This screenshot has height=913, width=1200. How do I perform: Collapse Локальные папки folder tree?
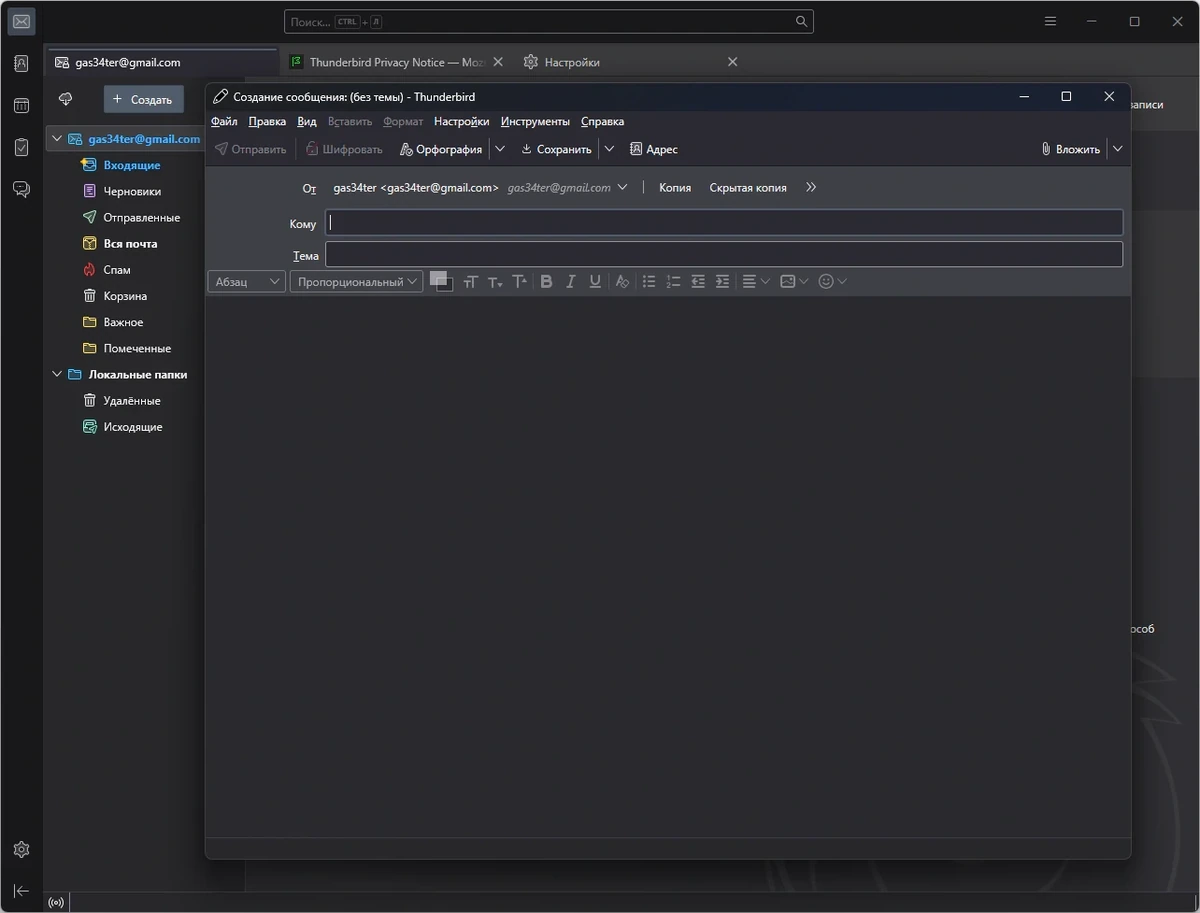click(57, 375)
